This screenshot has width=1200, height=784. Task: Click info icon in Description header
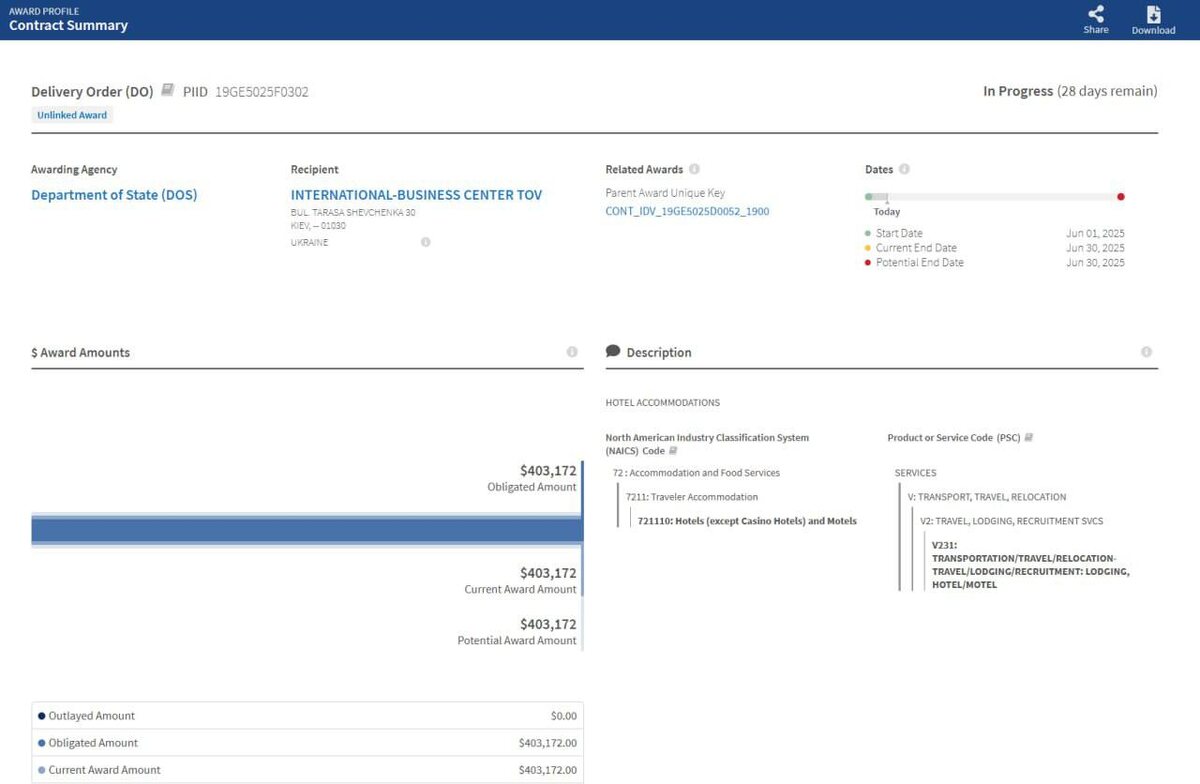tap(1146, 352)
